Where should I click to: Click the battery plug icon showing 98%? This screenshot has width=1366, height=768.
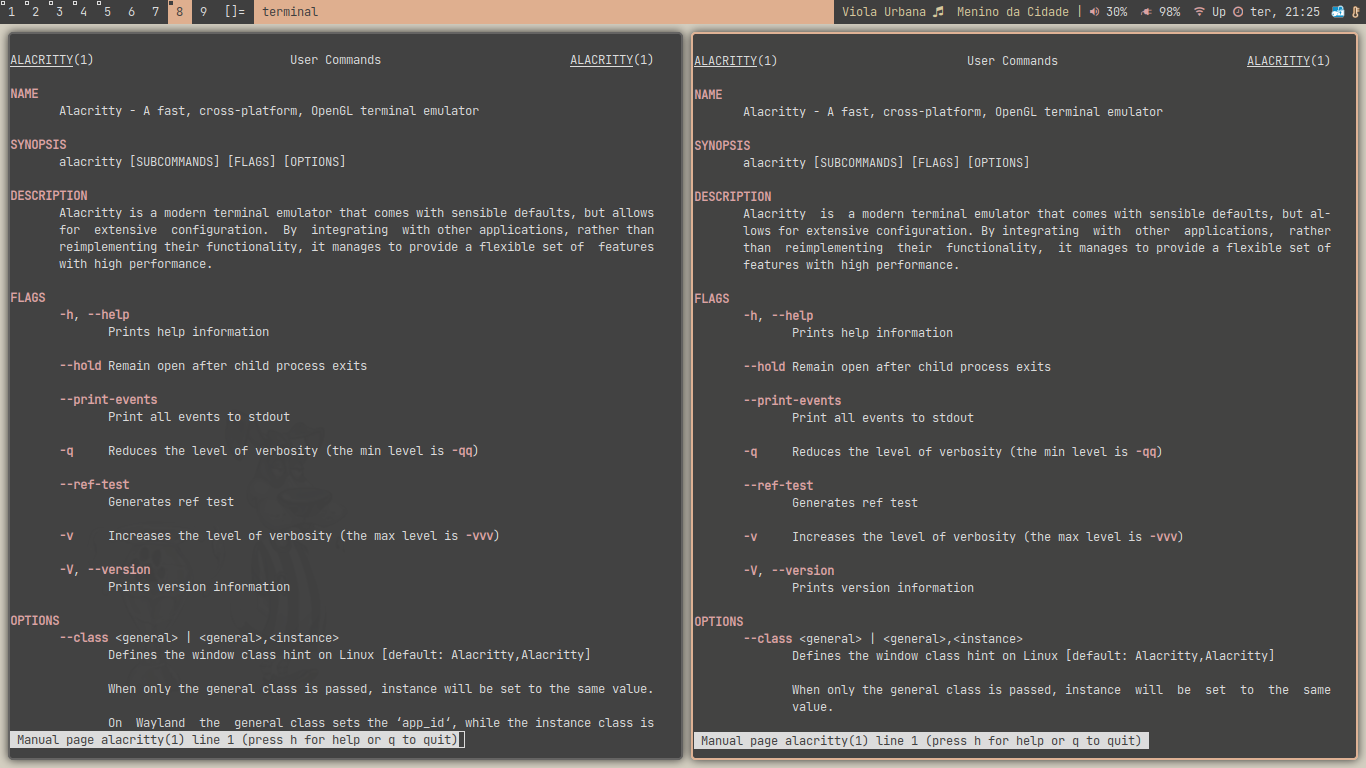(x=1146, y=12)
